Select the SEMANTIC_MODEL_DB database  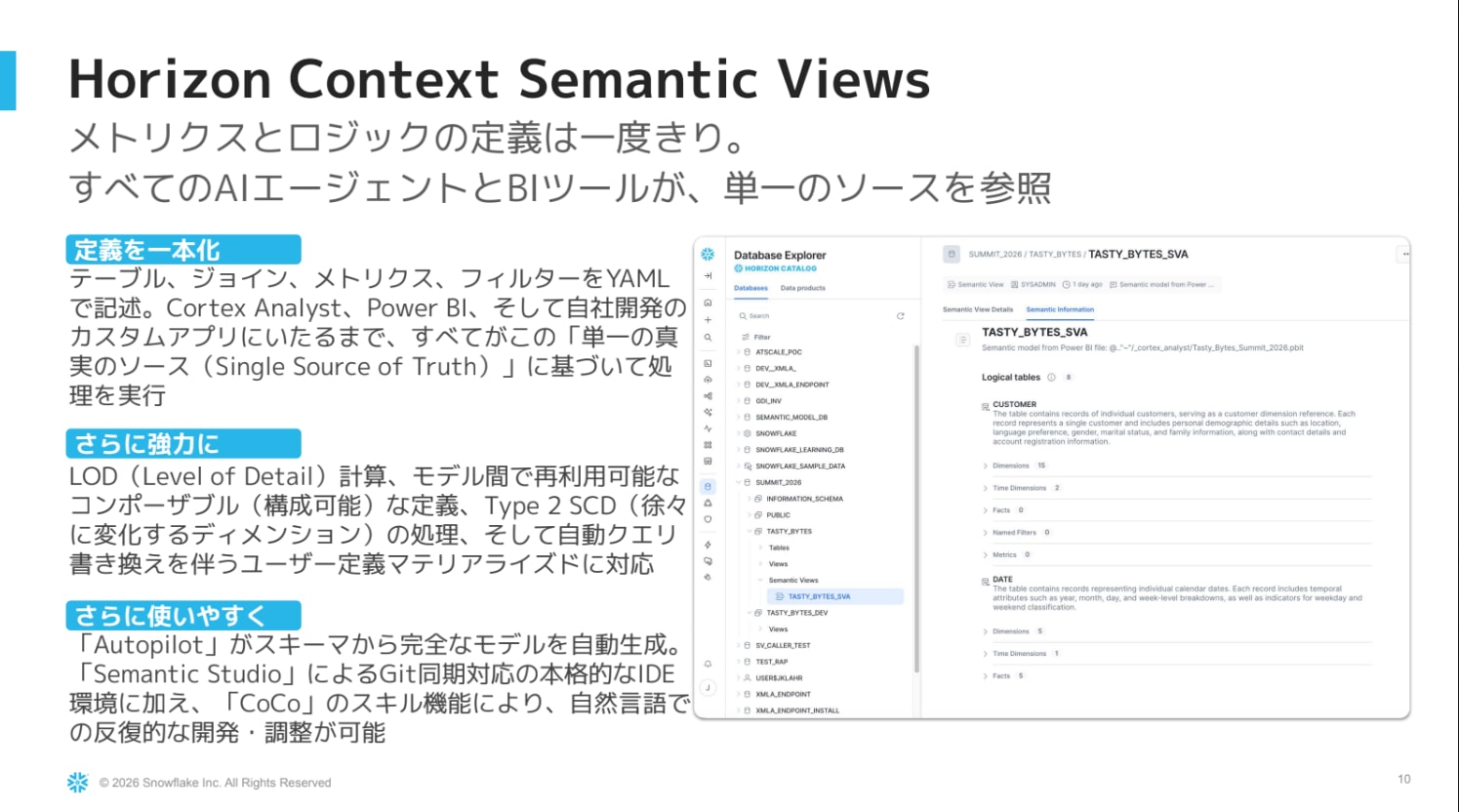pyautogui.click(x=790, y=418)
